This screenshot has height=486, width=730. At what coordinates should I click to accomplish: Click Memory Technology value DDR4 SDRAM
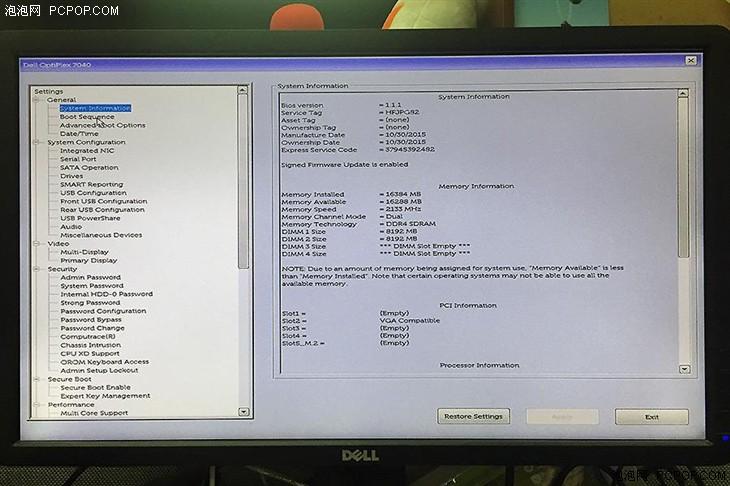pos(411,224)
